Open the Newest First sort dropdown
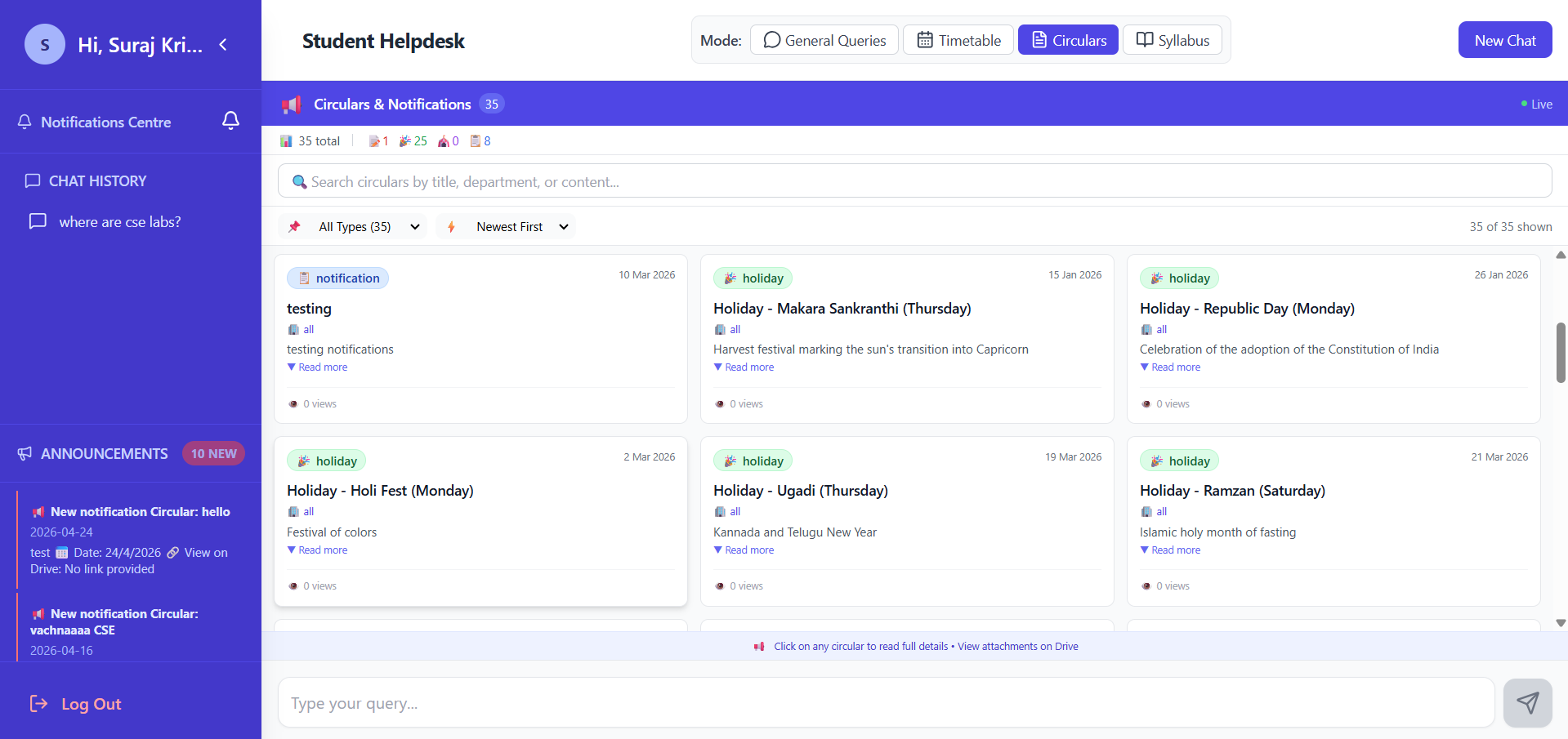Viewport: 1568px width, 739px height. tap(507, 226)
